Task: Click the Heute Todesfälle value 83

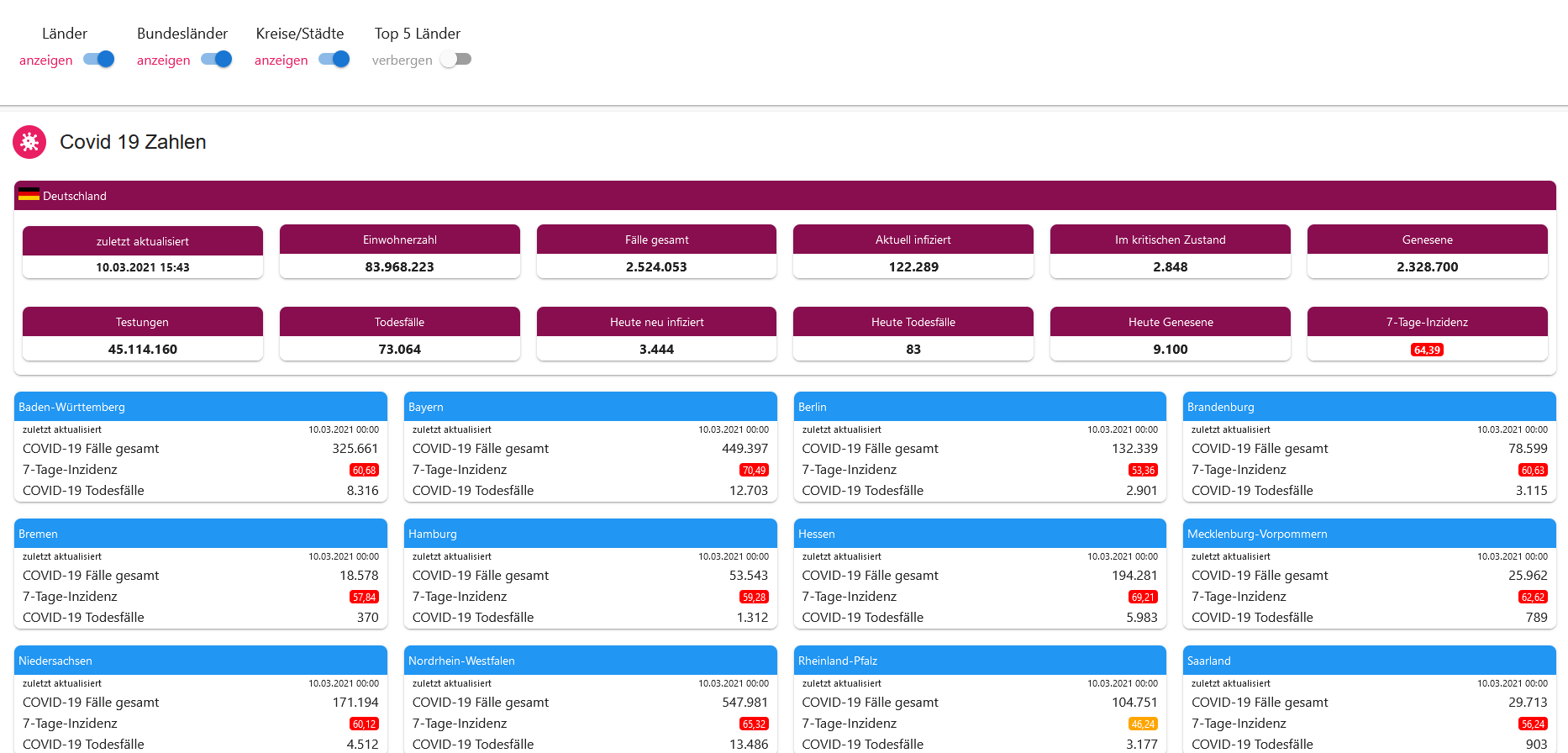Action: pos(913,349)
